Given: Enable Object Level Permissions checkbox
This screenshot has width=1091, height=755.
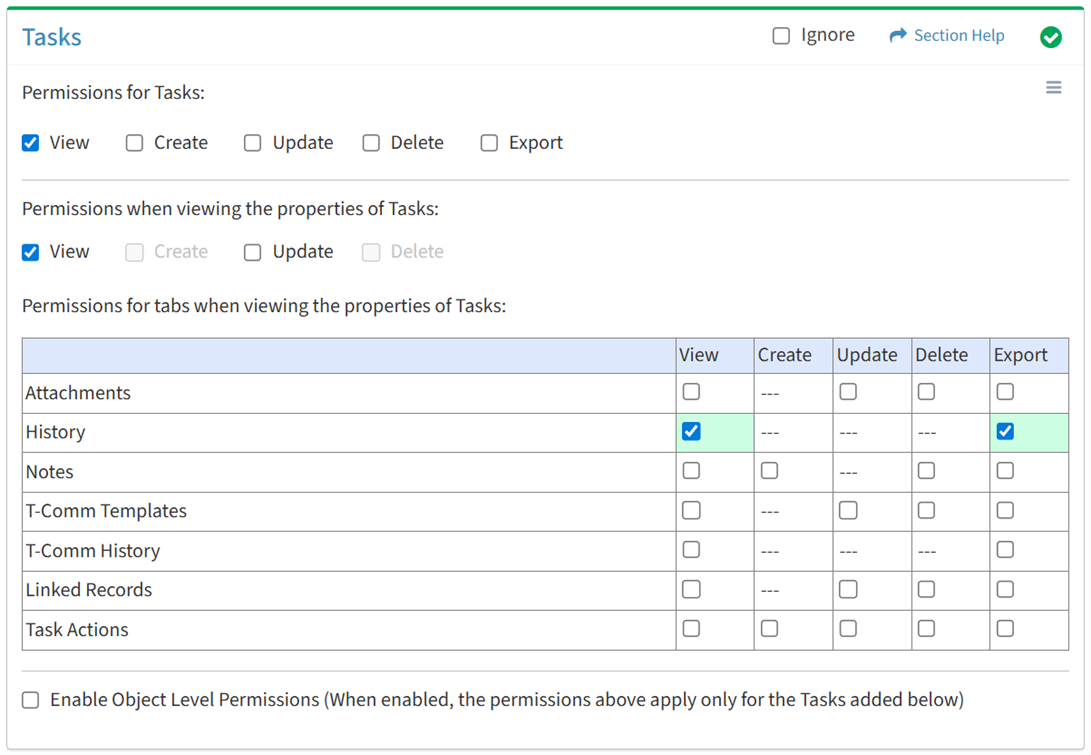Looking at the screenshot, I should 31,700.
